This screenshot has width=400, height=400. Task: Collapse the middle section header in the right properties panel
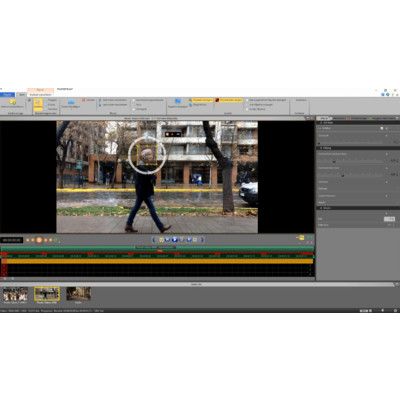(x=358, y=148)
